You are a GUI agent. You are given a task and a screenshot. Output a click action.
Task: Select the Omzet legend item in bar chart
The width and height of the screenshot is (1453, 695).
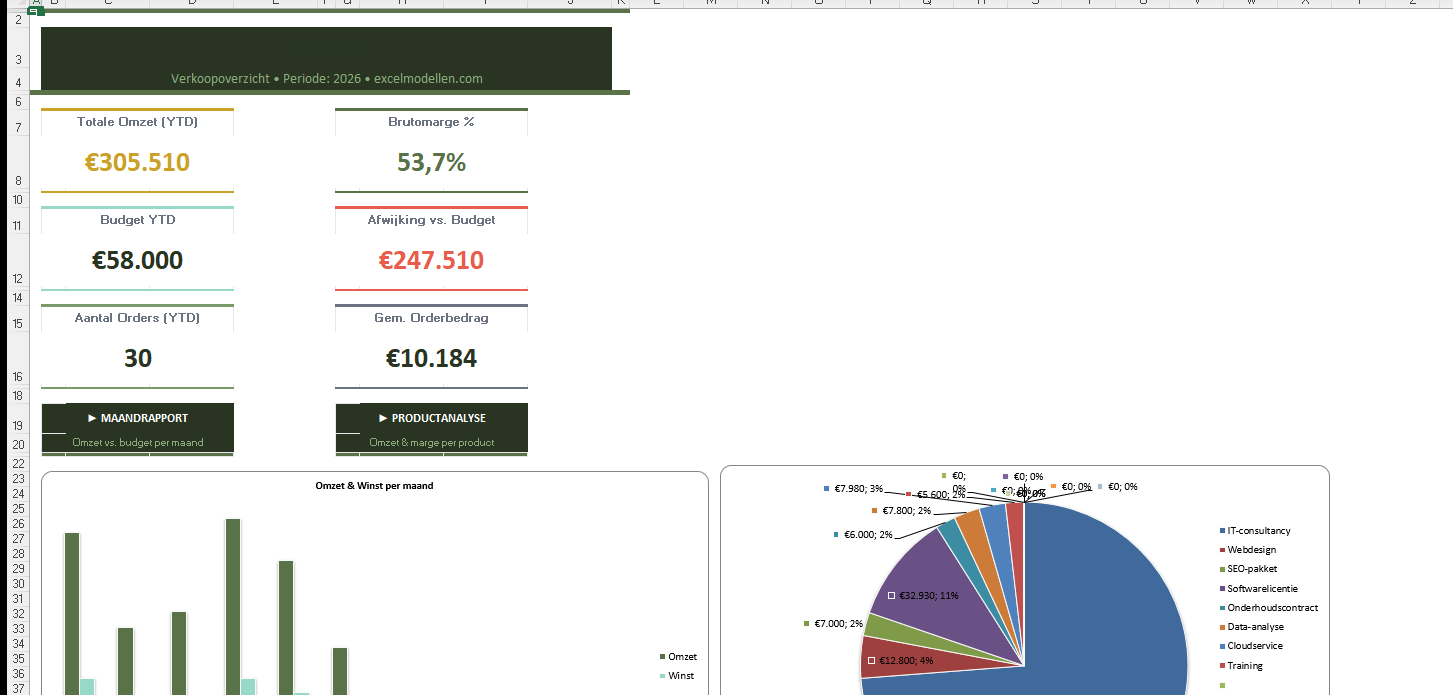point(682,657)
